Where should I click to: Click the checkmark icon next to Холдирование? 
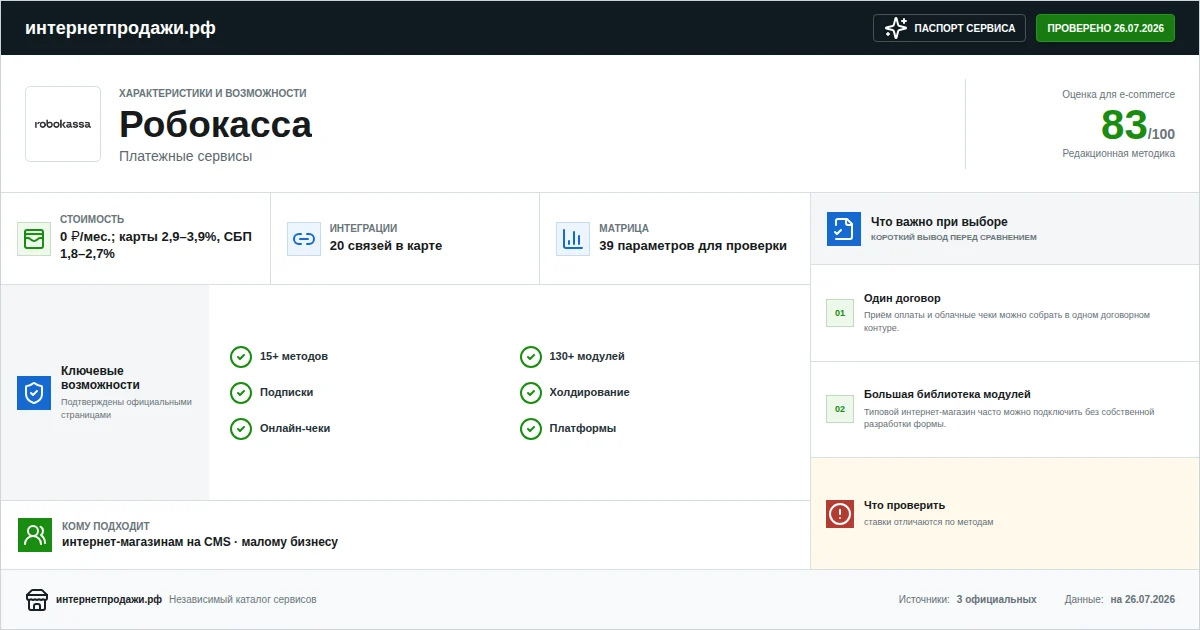tap(531, 393)
